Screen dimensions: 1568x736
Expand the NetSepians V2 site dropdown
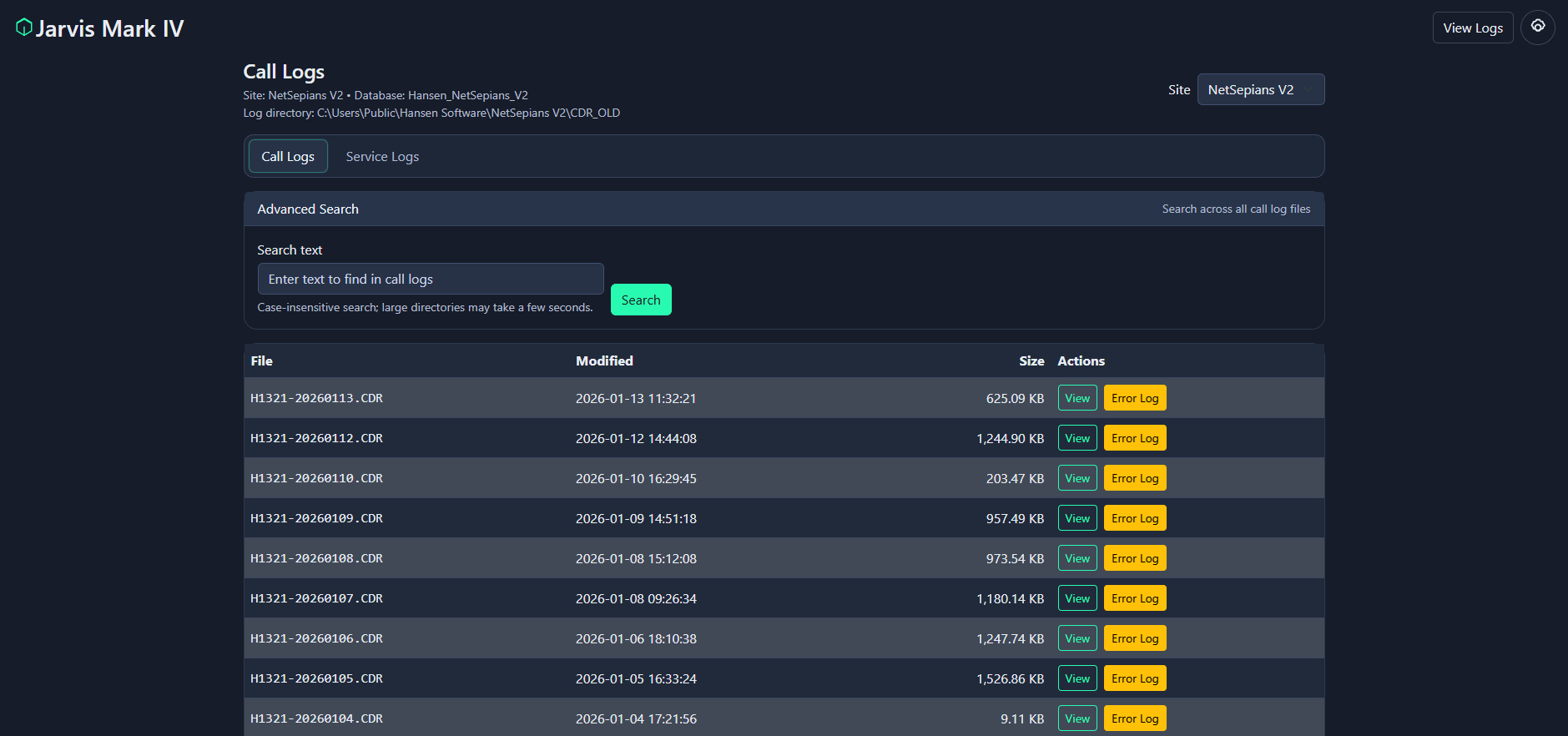[1260, 90]
